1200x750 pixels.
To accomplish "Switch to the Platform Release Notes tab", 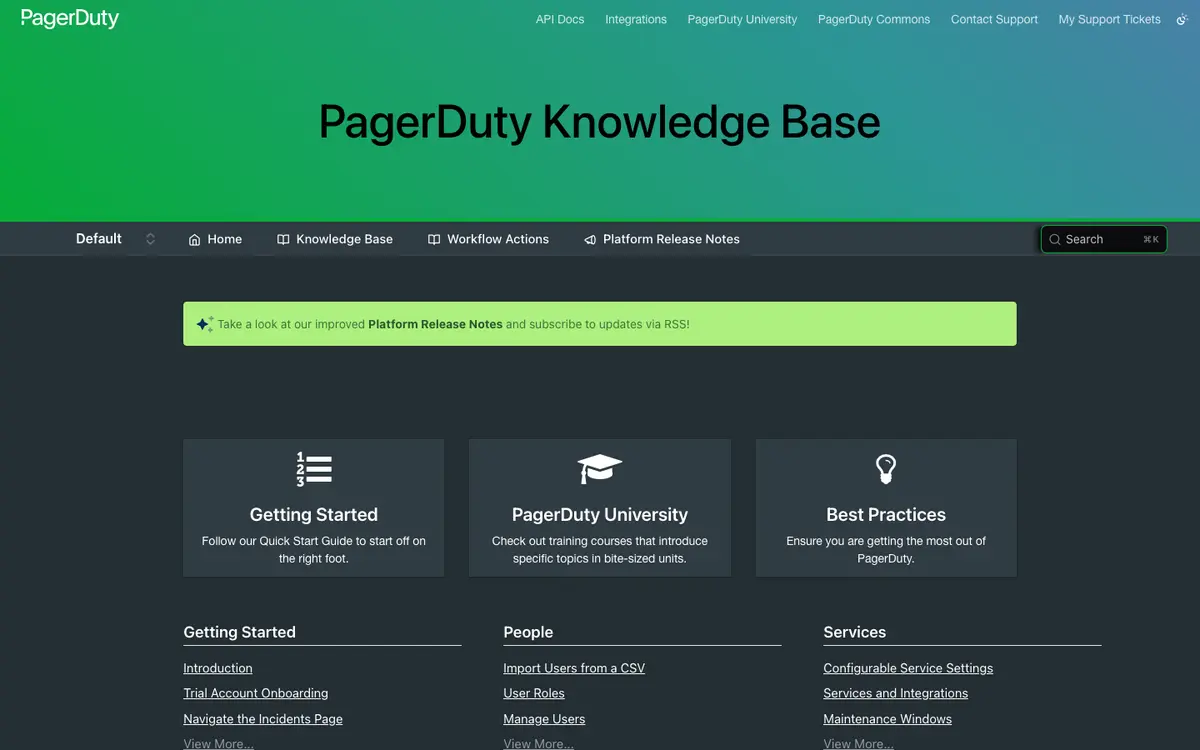I will point(662,239).
